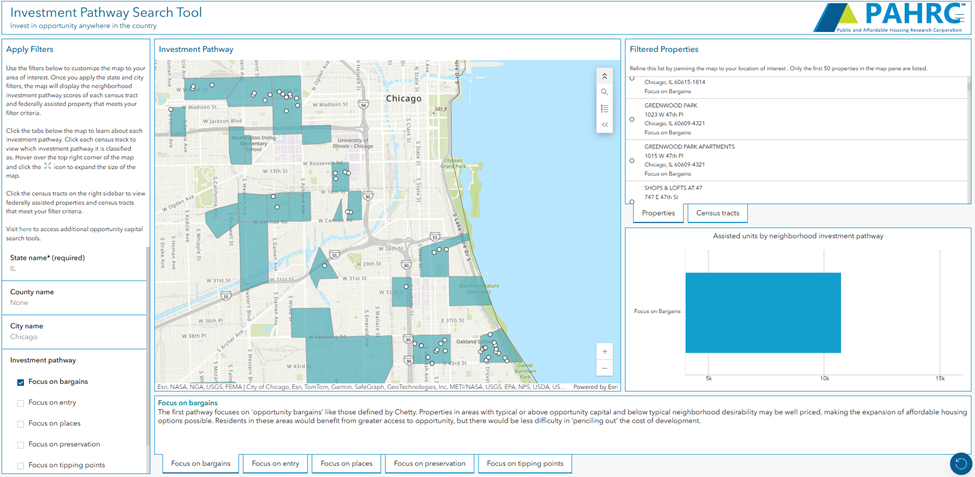Switch to the Census tracts tab

[717, 214]
